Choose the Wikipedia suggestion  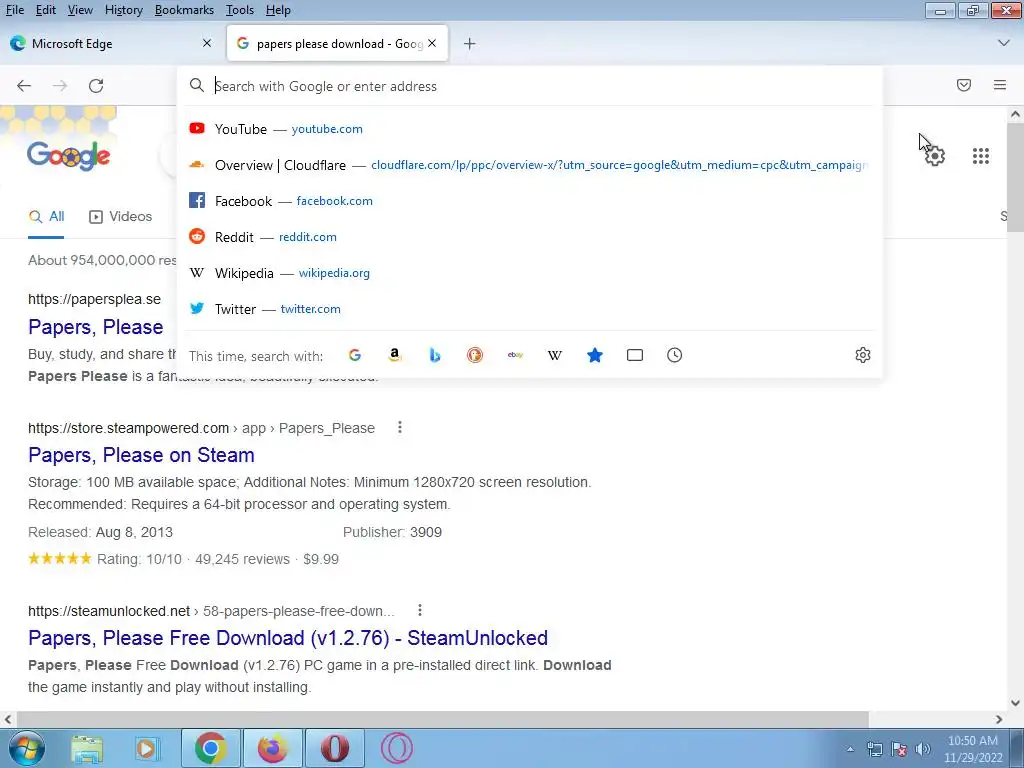(x=530, y=272)
